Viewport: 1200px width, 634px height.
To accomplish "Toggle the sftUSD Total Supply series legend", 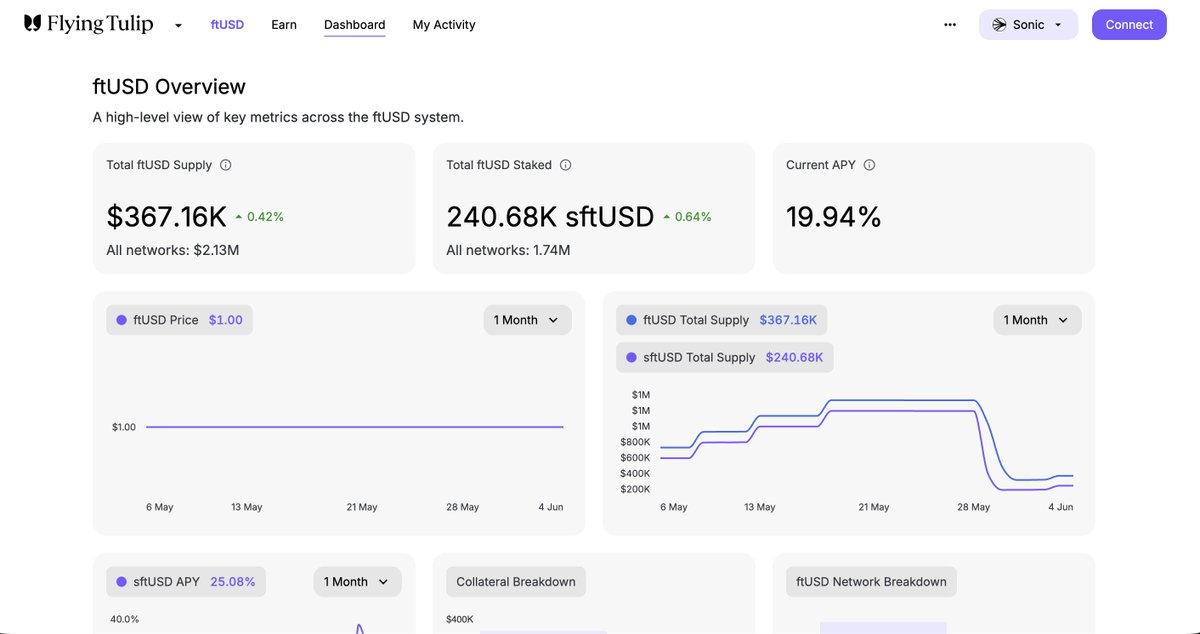I will tap(724, 357).
